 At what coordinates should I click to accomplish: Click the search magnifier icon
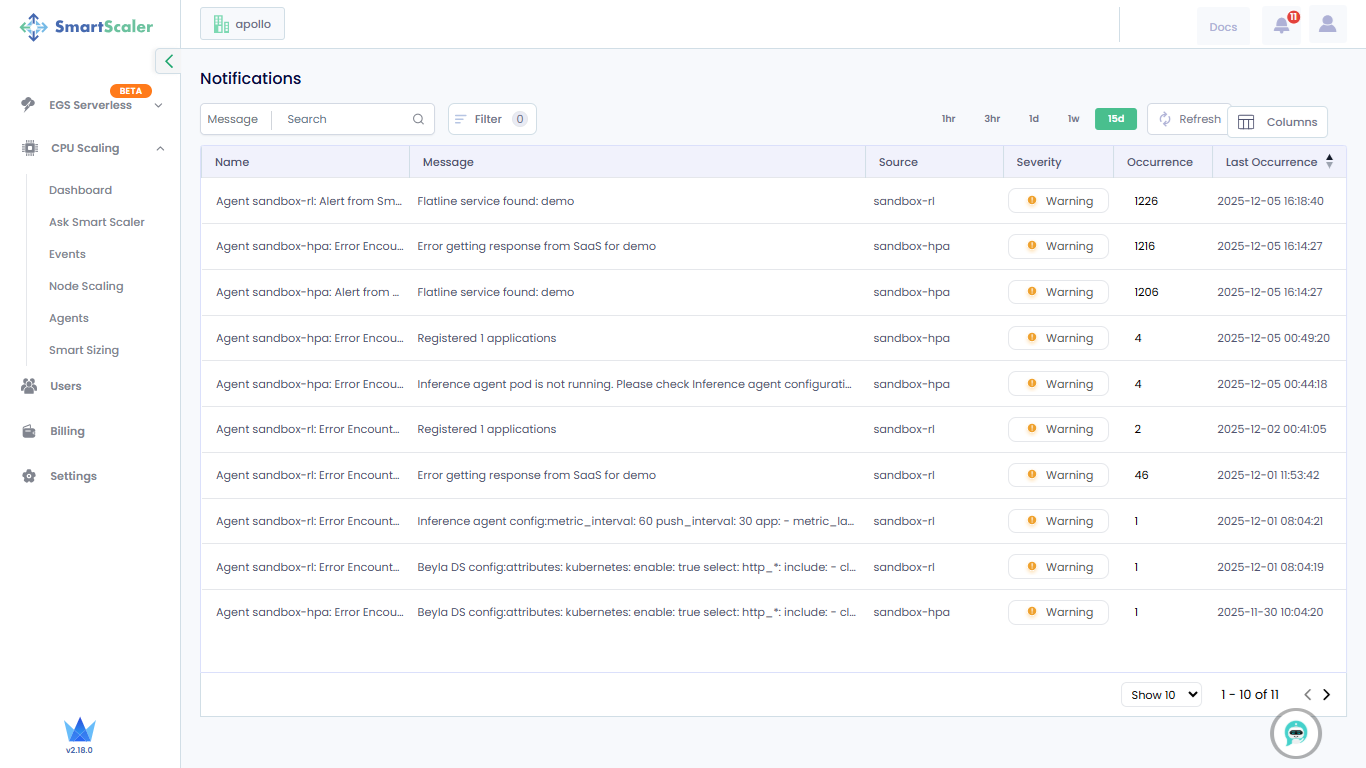[418, 119]
